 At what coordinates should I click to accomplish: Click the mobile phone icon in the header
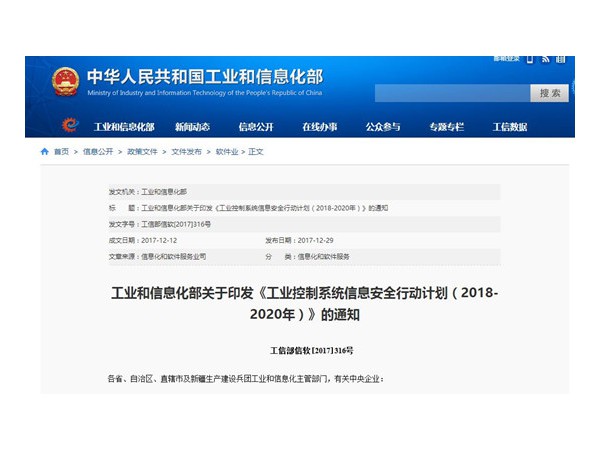pyautogui.click(x=530, y=59)
